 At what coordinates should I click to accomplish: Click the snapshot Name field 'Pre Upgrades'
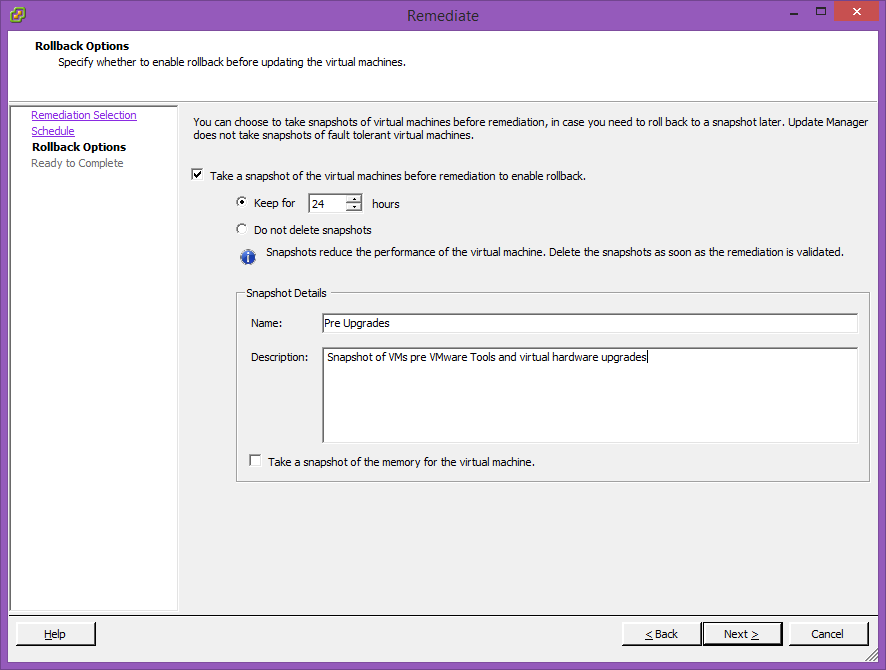(x=589, y=323)
